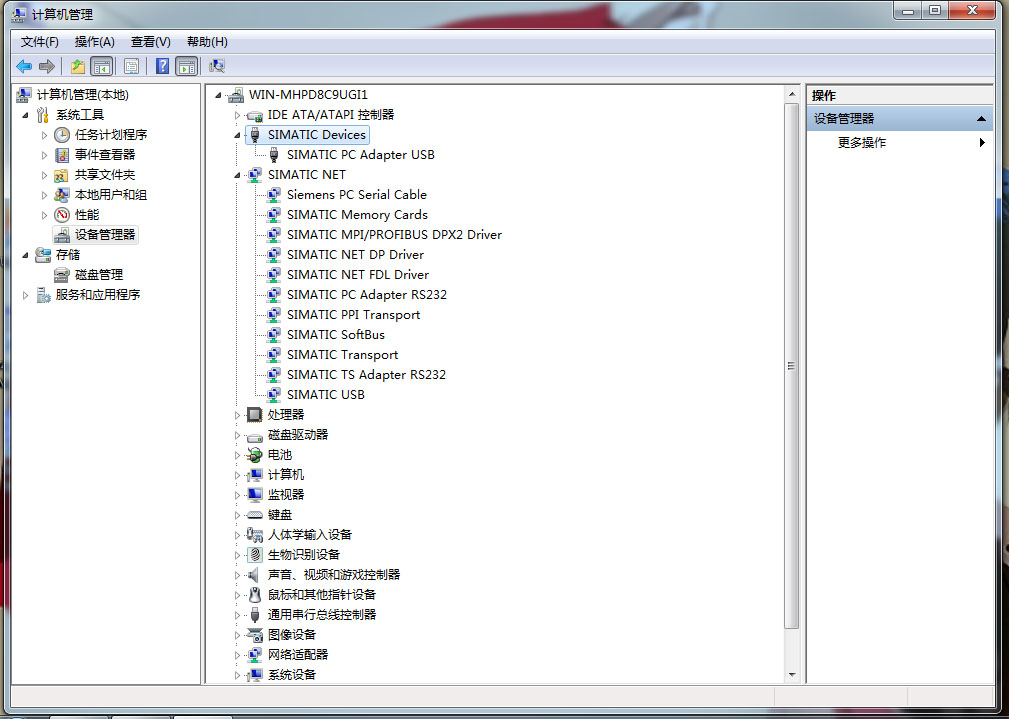
Task: Open the 查看(V) menu
Action: click(150, 42)
